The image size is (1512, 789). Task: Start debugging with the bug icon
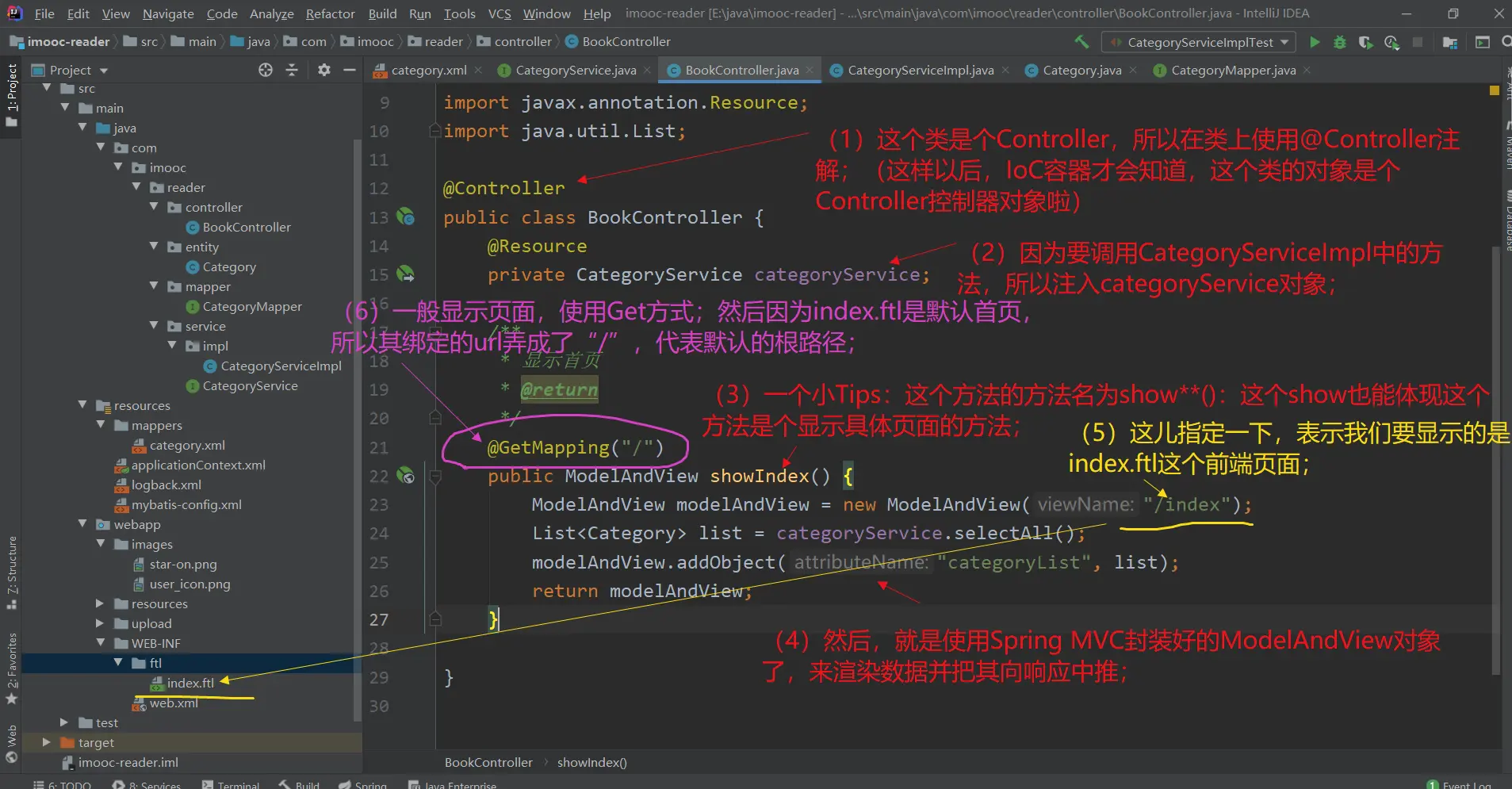1339,42
